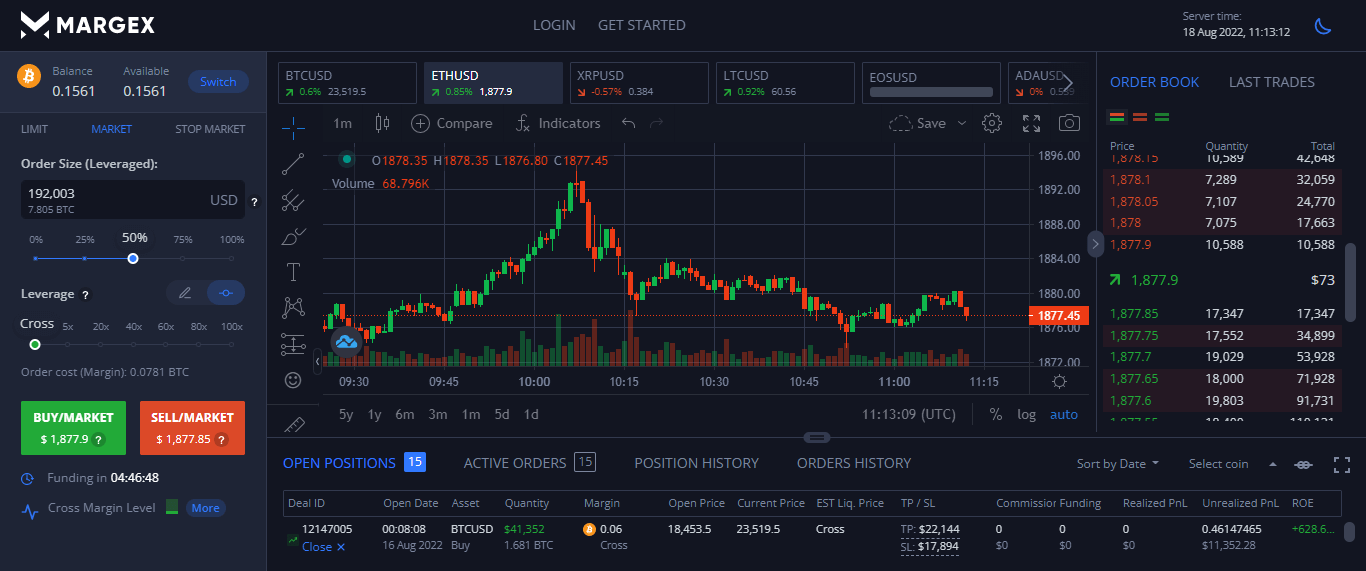The height and width of the screenshot is (571, 1366).
Task: Select the ruler measure tool
Action: pos(293,424)
